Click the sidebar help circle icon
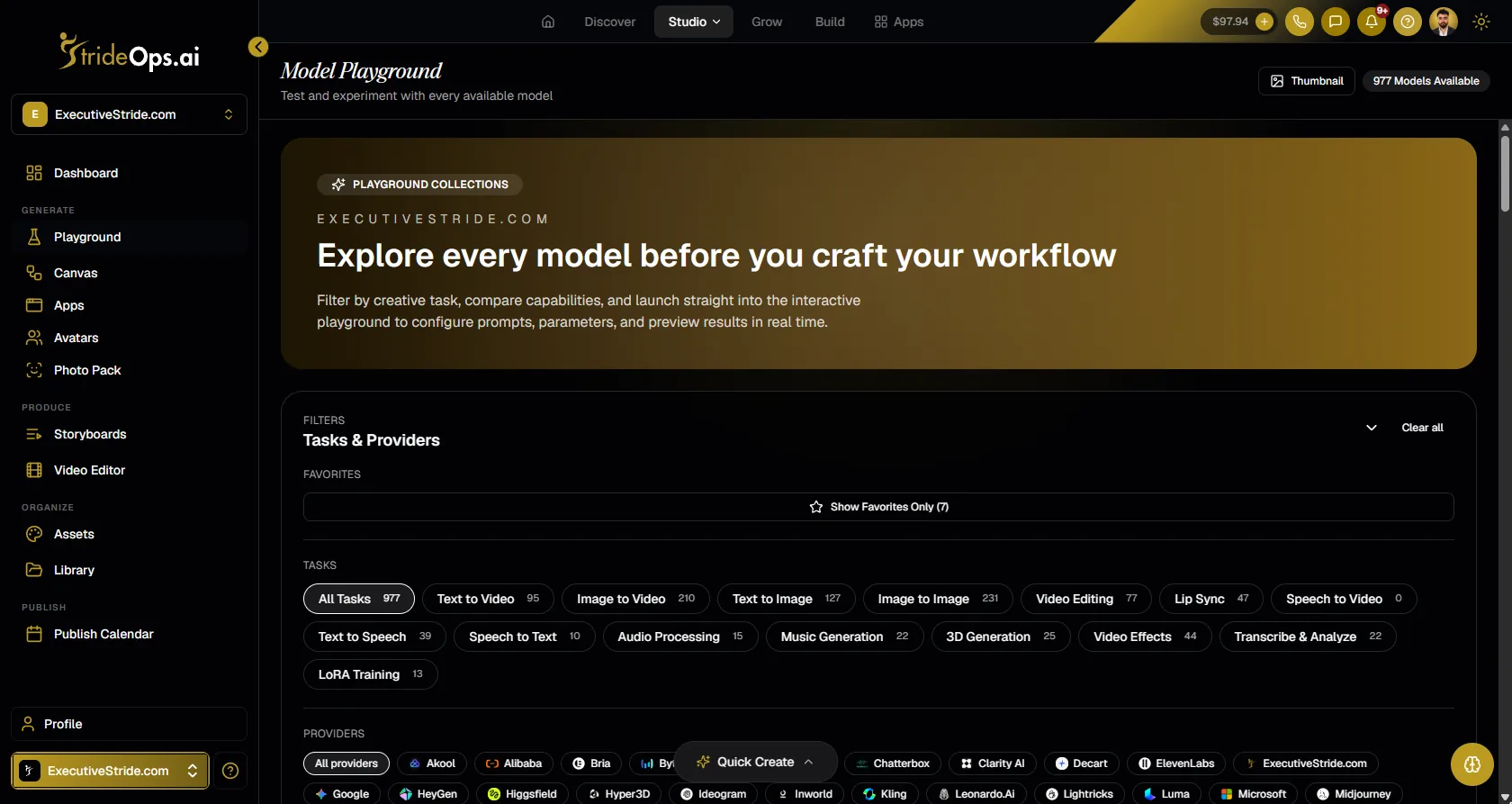 tap(230, 771)
